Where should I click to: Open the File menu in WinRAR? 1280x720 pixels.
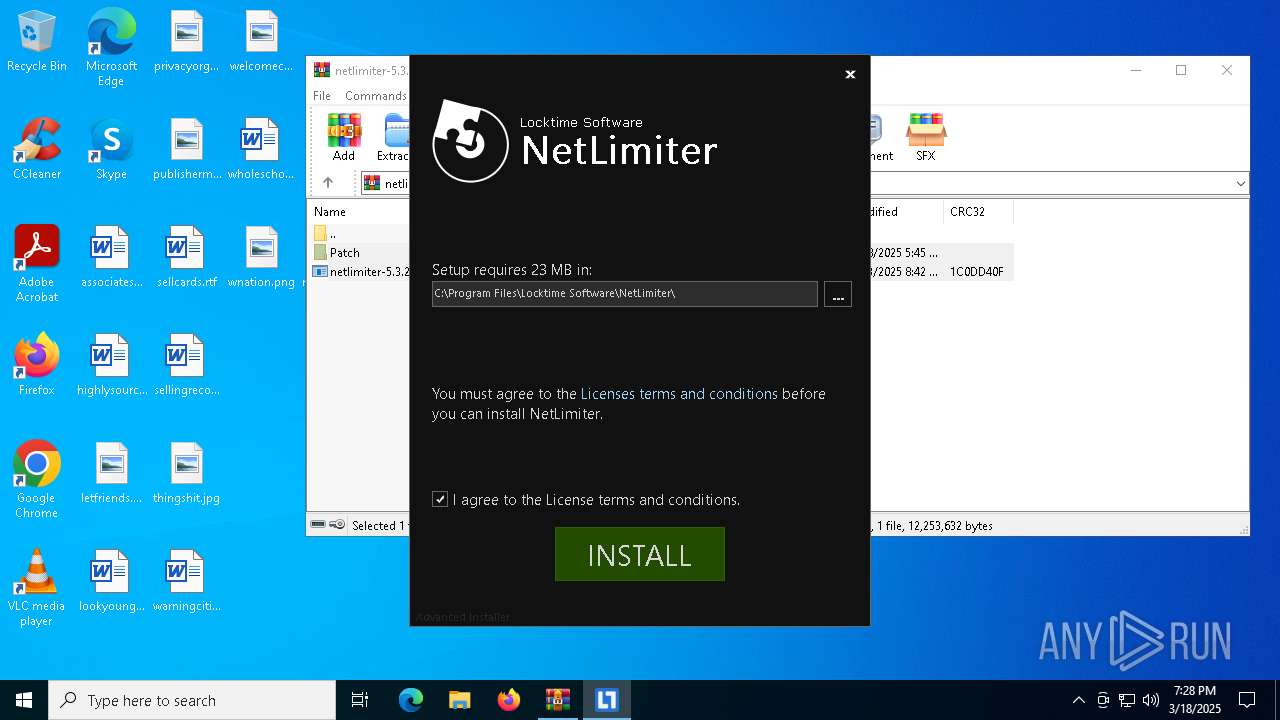[x=322, y=96]
